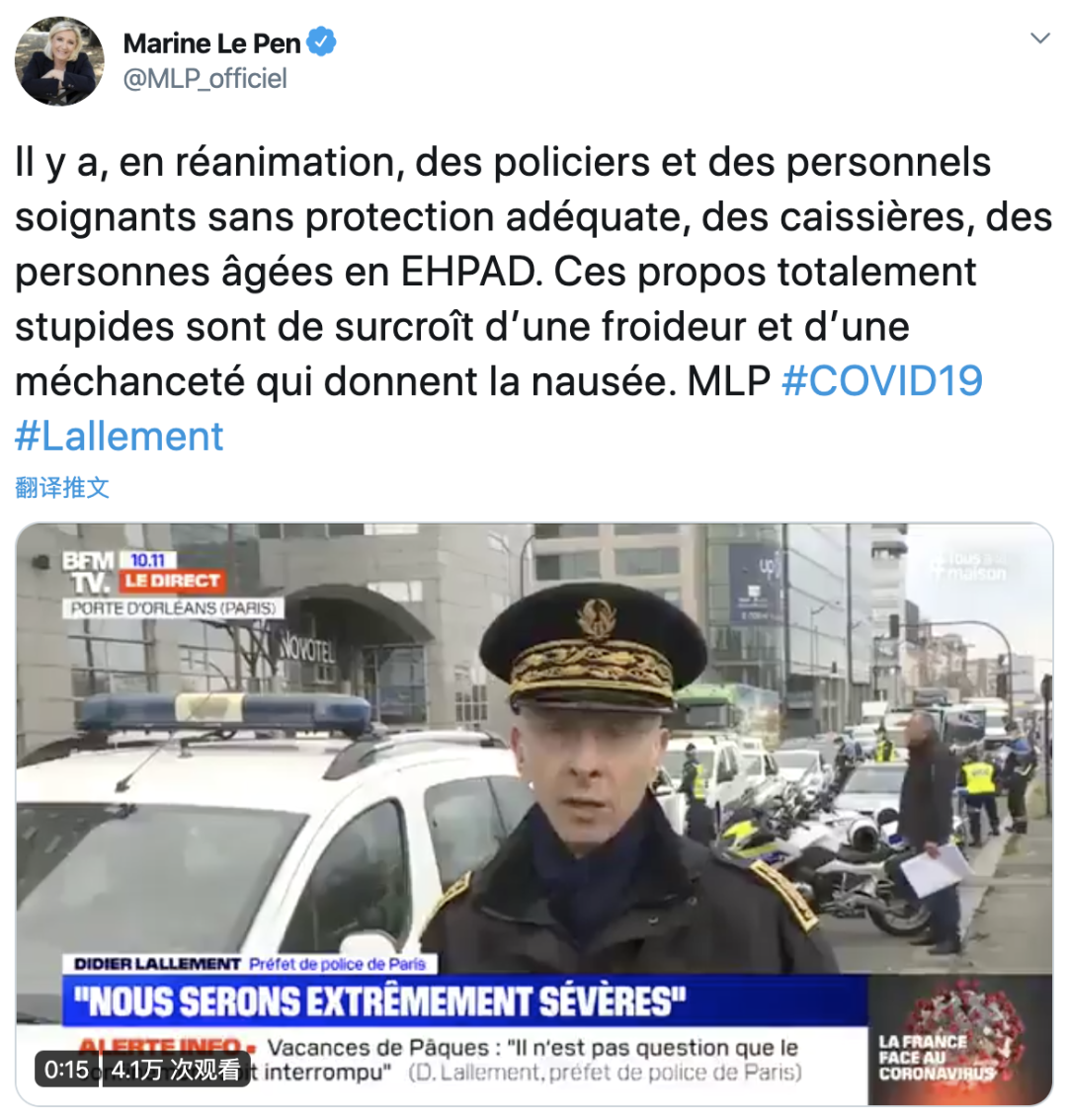Click the 10.11 time display in video
The height and width of the screenshot is (1120, 1067).
click(148, 560)
